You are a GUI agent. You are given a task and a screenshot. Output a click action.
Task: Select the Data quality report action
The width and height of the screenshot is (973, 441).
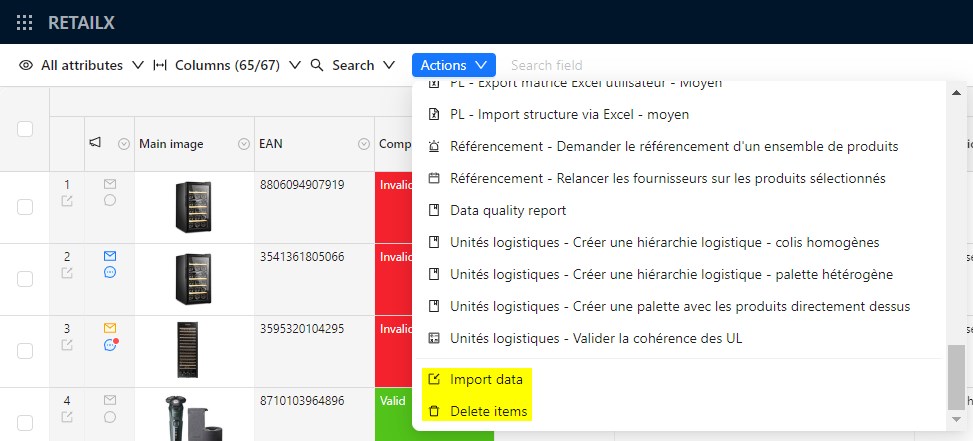tap(508, 210)
